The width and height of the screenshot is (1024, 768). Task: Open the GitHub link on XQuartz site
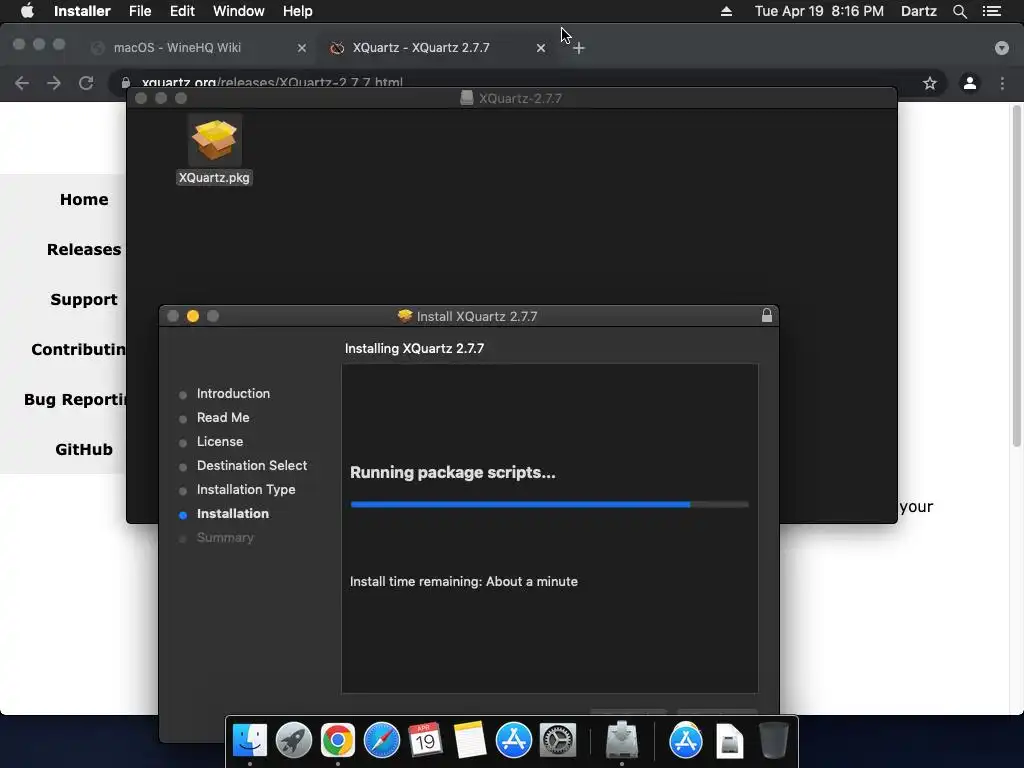coord(84,449)
